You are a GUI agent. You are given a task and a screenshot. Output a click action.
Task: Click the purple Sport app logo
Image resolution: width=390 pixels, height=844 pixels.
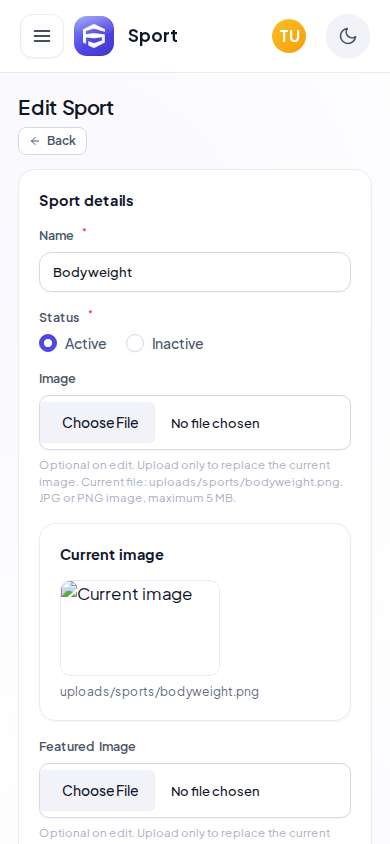94,36
